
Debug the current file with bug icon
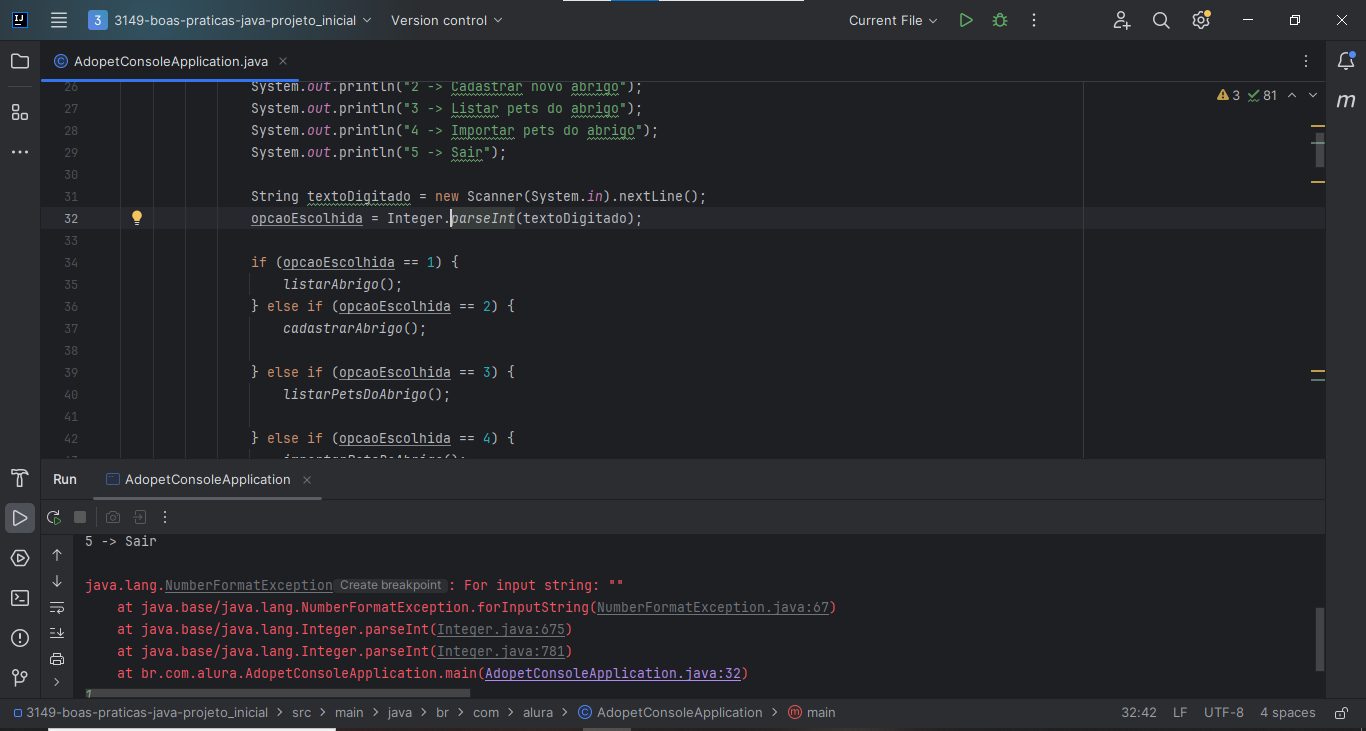pos(999,20)
